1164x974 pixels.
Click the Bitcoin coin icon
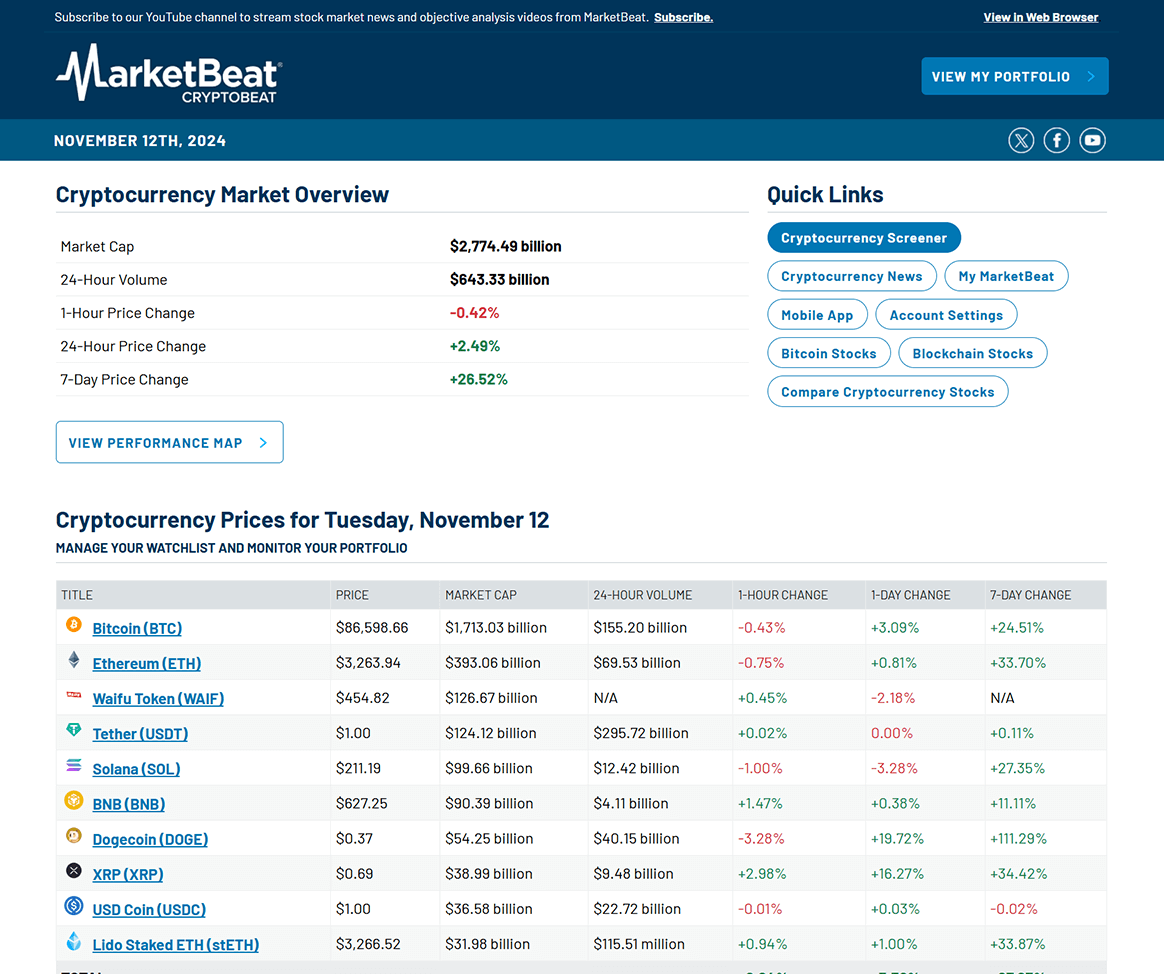(74, 625)
